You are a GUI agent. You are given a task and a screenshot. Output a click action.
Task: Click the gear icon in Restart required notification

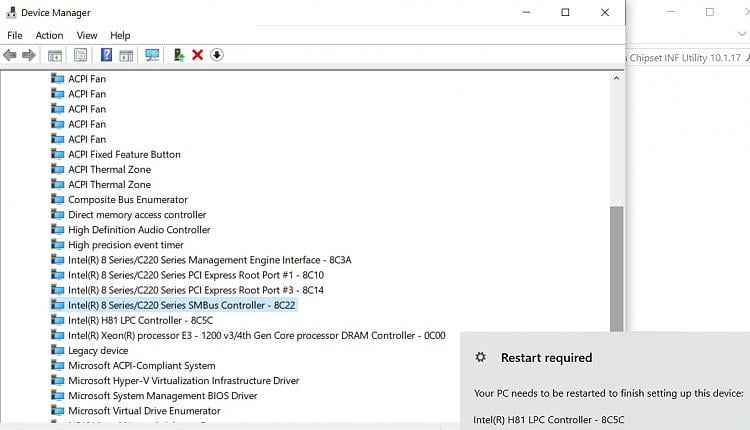pyautogui.click(x=481, y=357)
